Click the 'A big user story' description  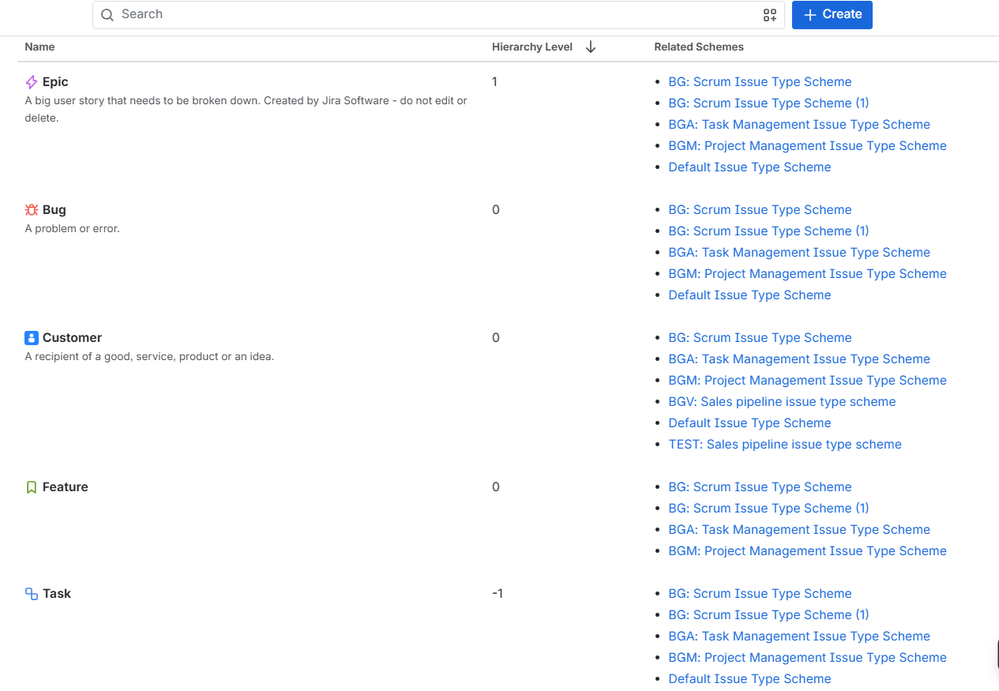pyautogui.click(x=246, y=110)
